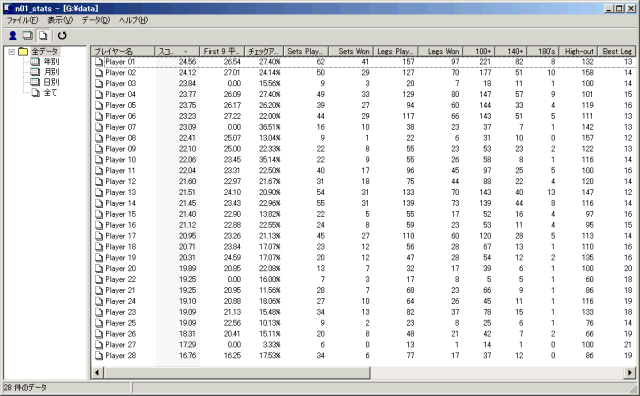Click Player 02 high-out value 158

[587, 73]
